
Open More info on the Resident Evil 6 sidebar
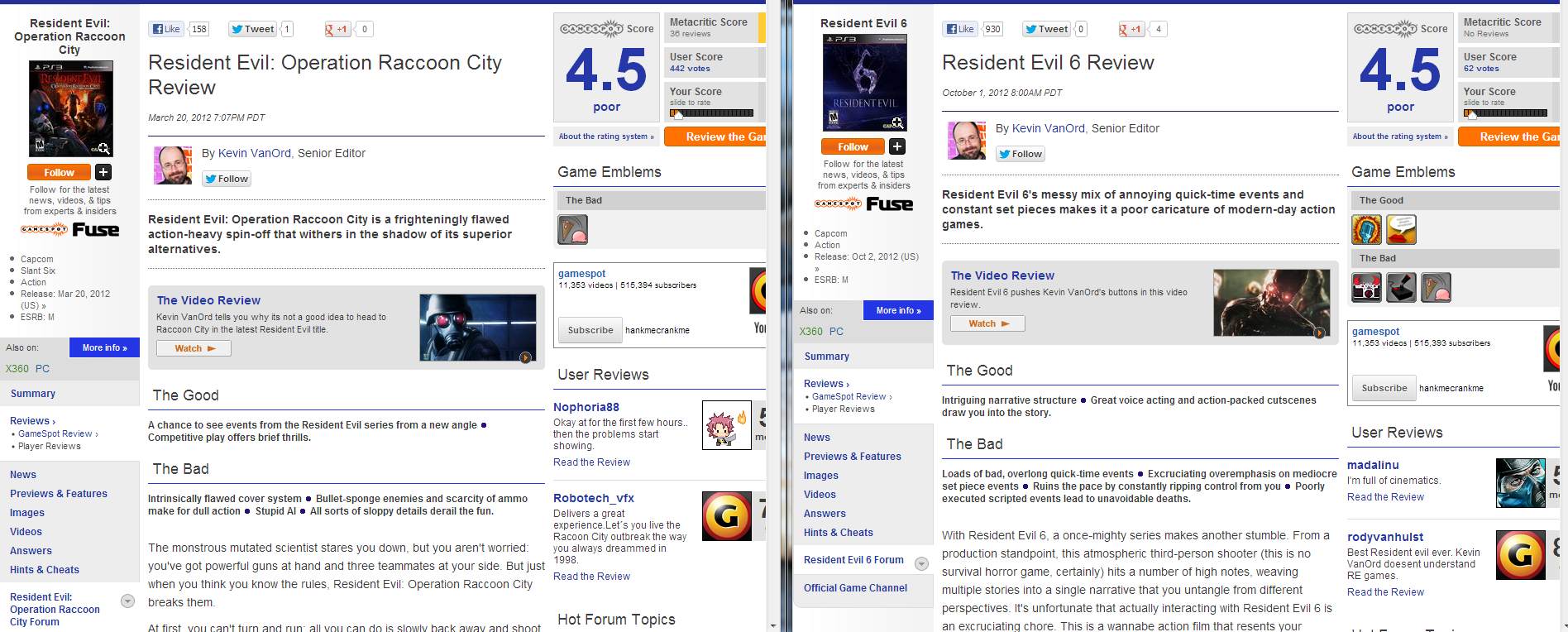coord(899,310)
